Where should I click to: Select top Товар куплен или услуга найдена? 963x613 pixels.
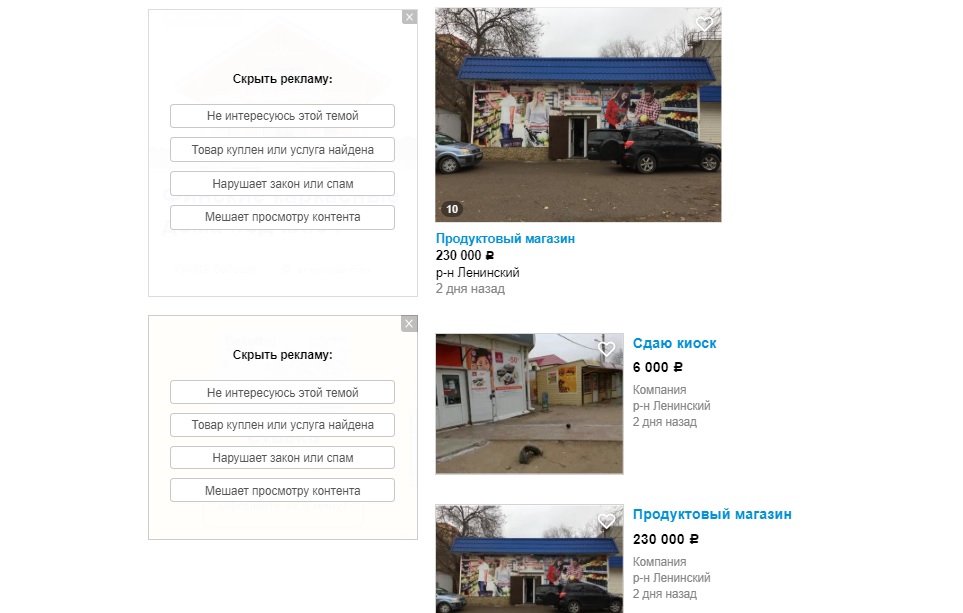coord(283,150)
